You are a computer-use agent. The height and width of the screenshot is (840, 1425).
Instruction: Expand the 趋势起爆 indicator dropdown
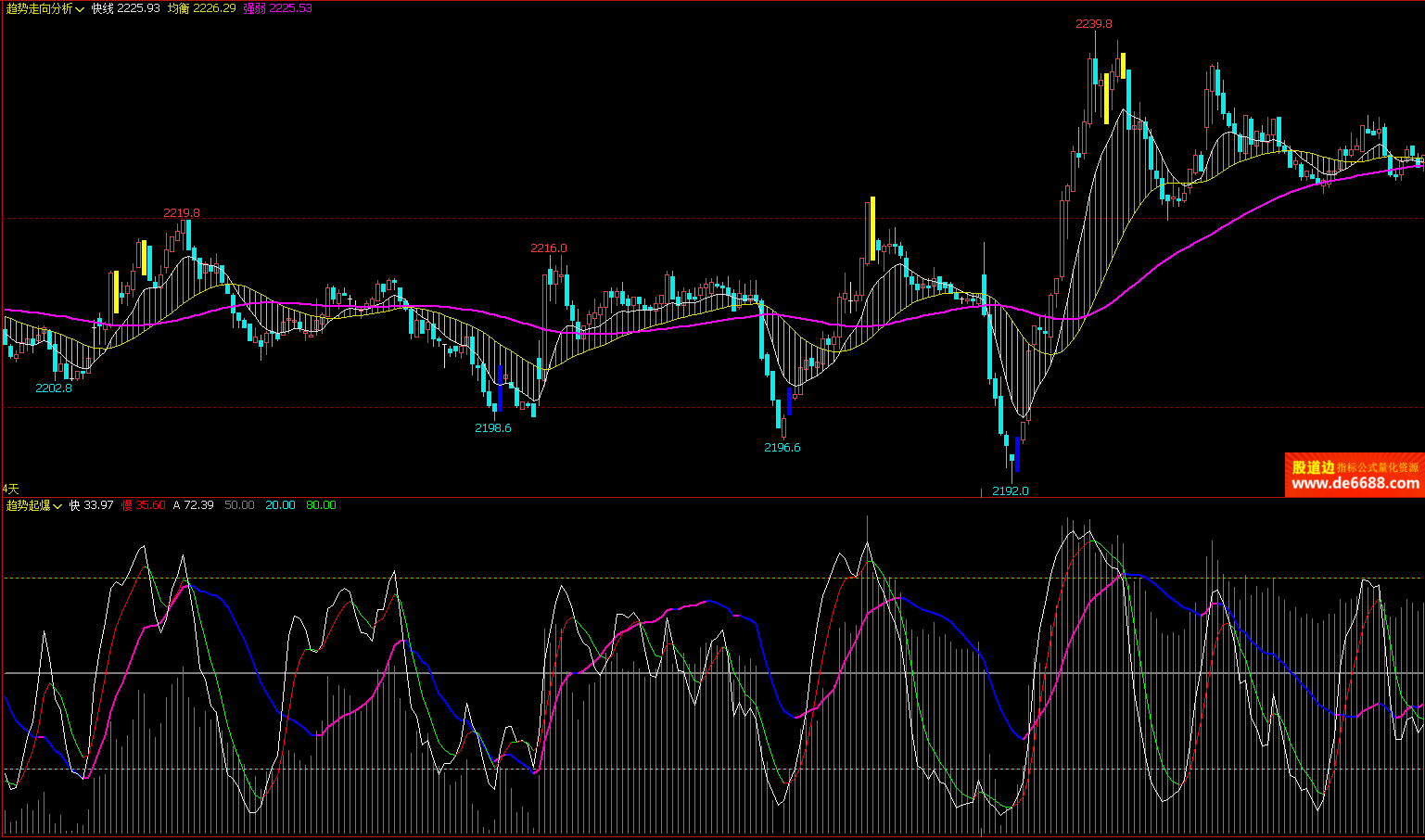pos(34,505)
